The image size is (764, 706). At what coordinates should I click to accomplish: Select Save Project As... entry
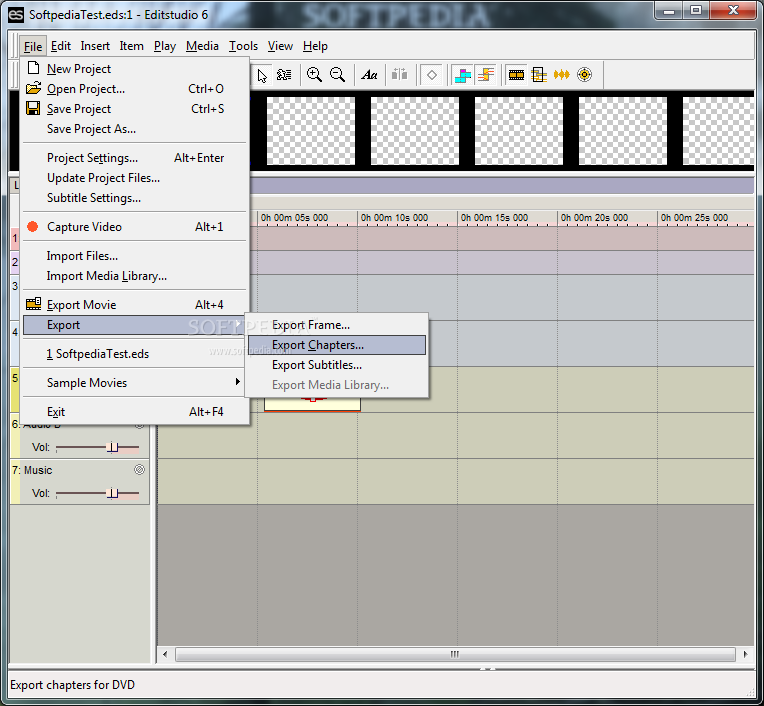click(134, 129)
